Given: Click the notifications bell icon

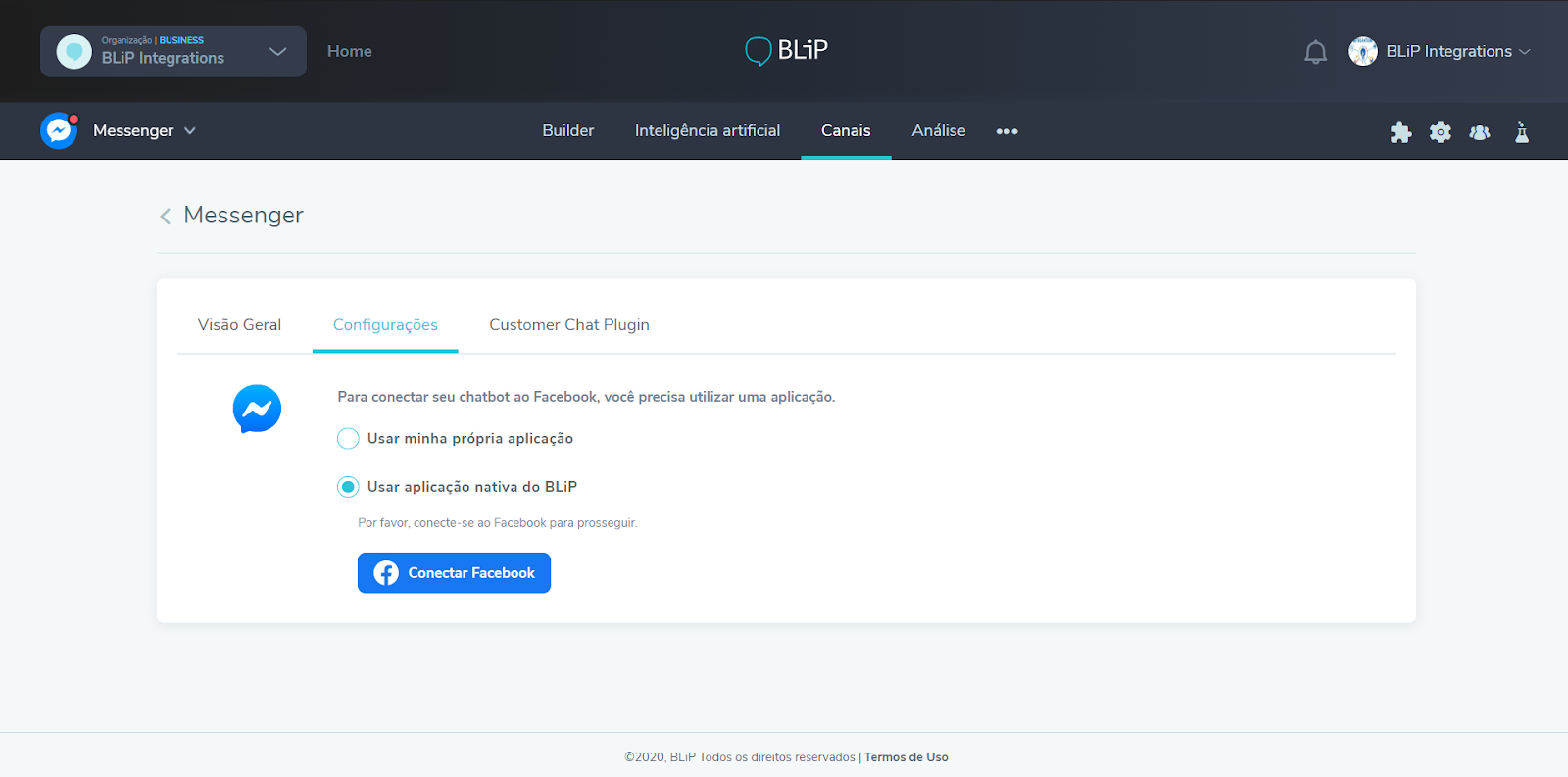Looking at the screenshot, I should coord(1315,52).
